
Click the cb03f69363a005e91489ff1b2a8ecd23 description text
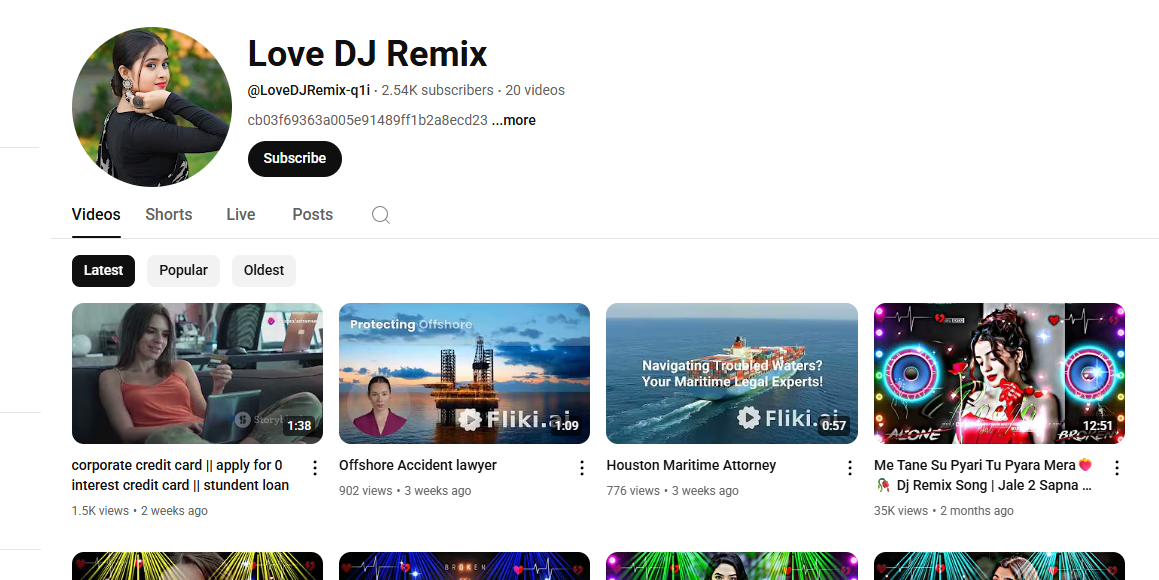(367, 120)
